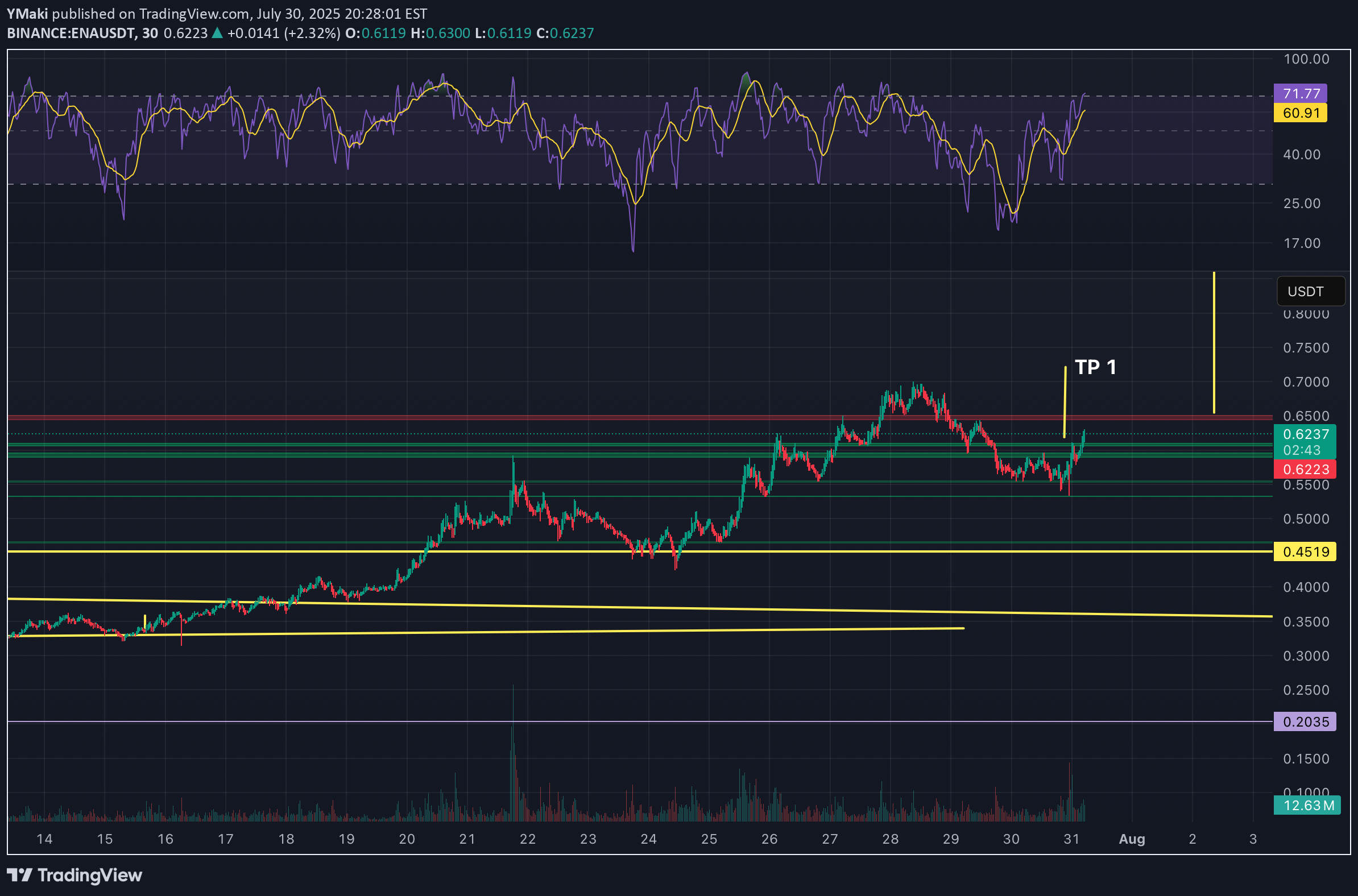Click the H:0.6300 high value in header
The width and height of the screenshot is (1358, 896).
tap(440, 33)
